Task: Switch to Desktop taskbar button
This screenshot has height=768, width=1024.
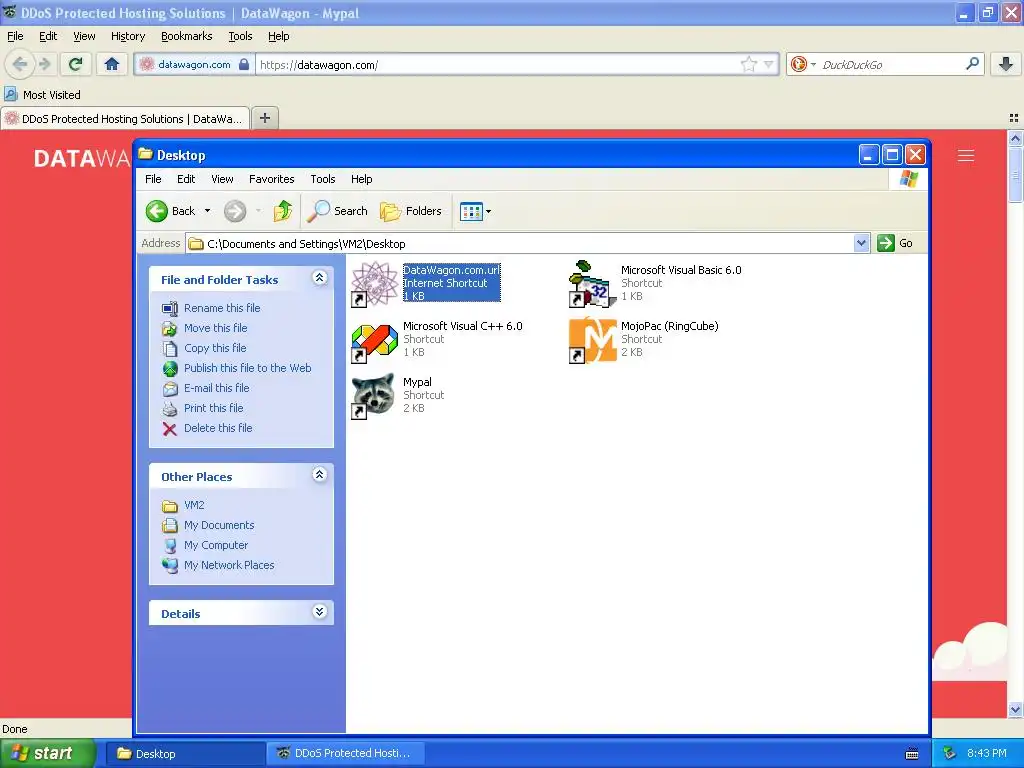Action: click(x=185, y=754)
